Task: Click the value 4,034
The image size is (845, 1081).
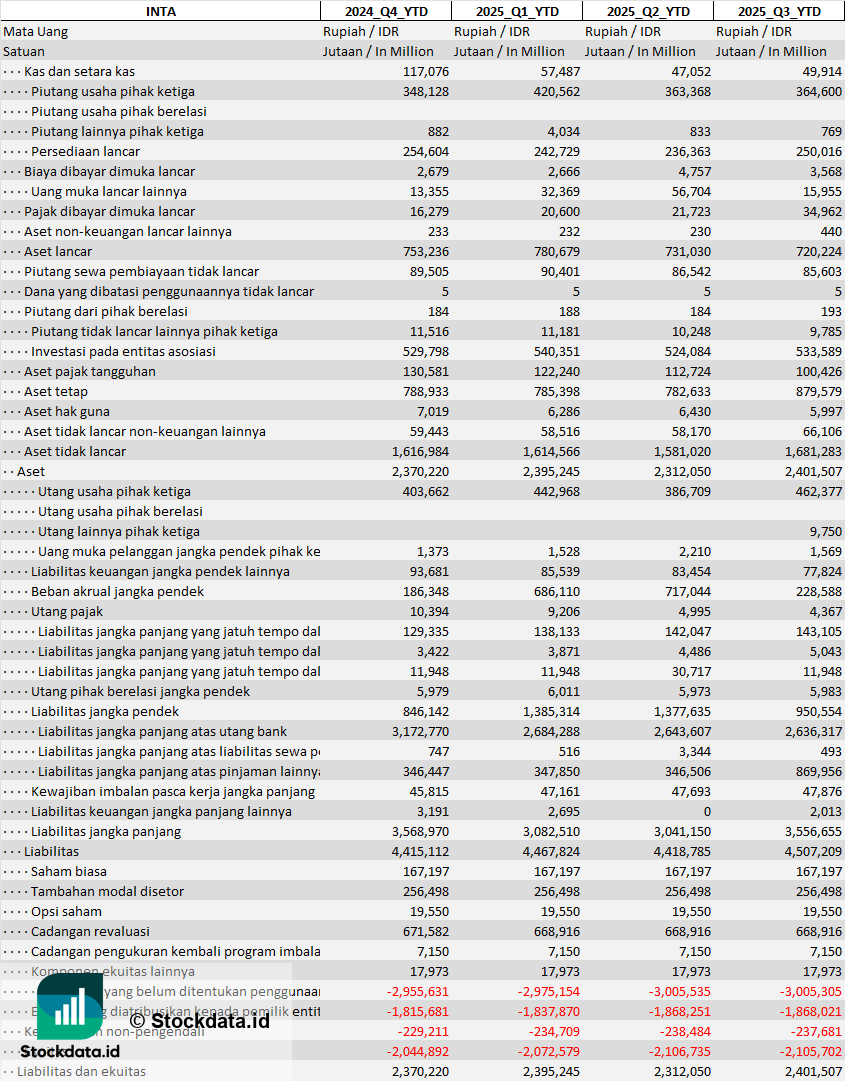Action: [x=564, y=132]
